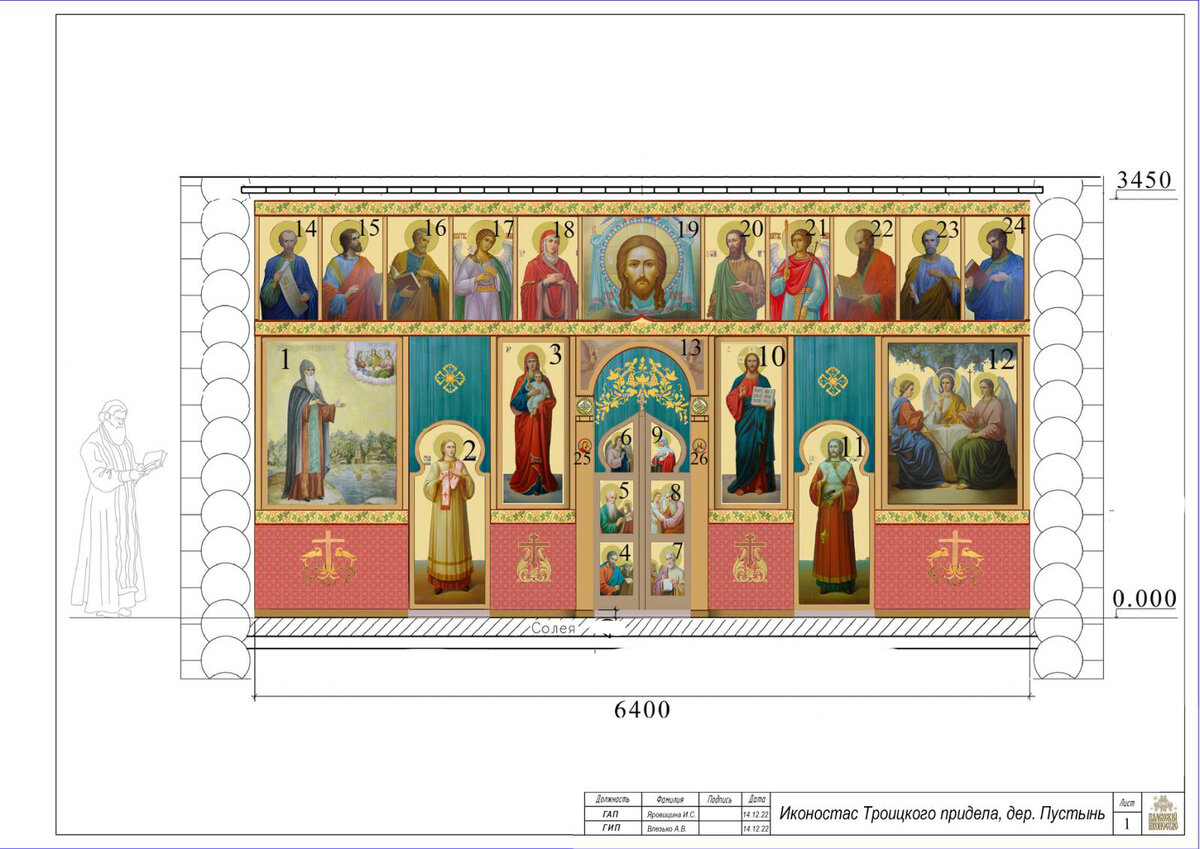Select the date 14.12.22 in the ГАП row

tap(755, 815)
